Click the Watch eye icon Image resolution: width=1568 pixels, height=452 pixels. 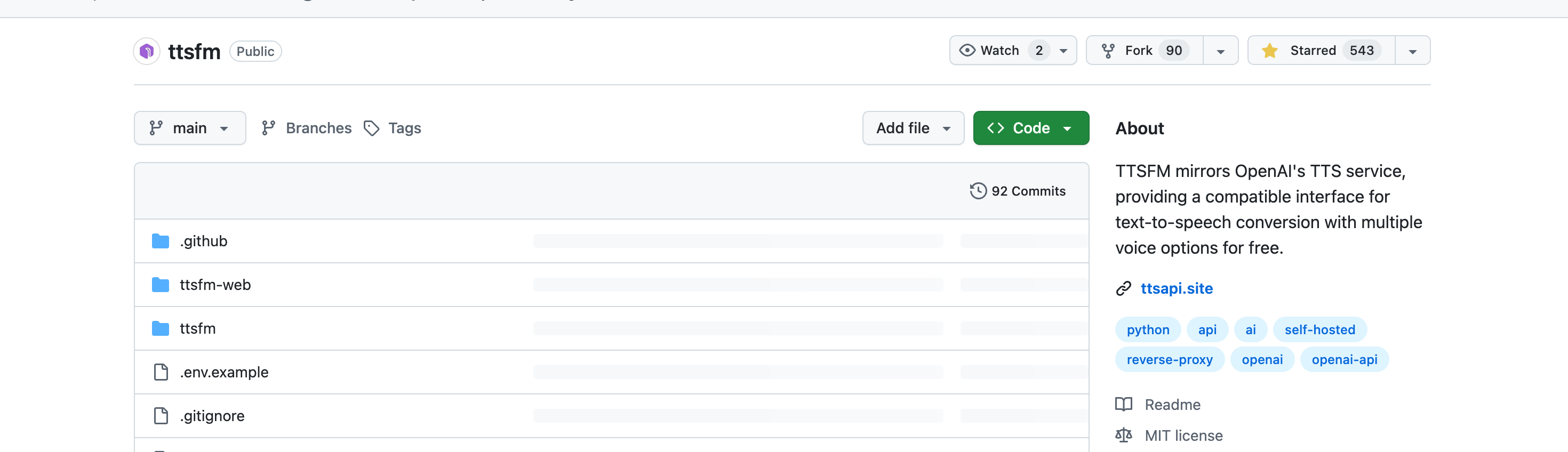point(966,51)
